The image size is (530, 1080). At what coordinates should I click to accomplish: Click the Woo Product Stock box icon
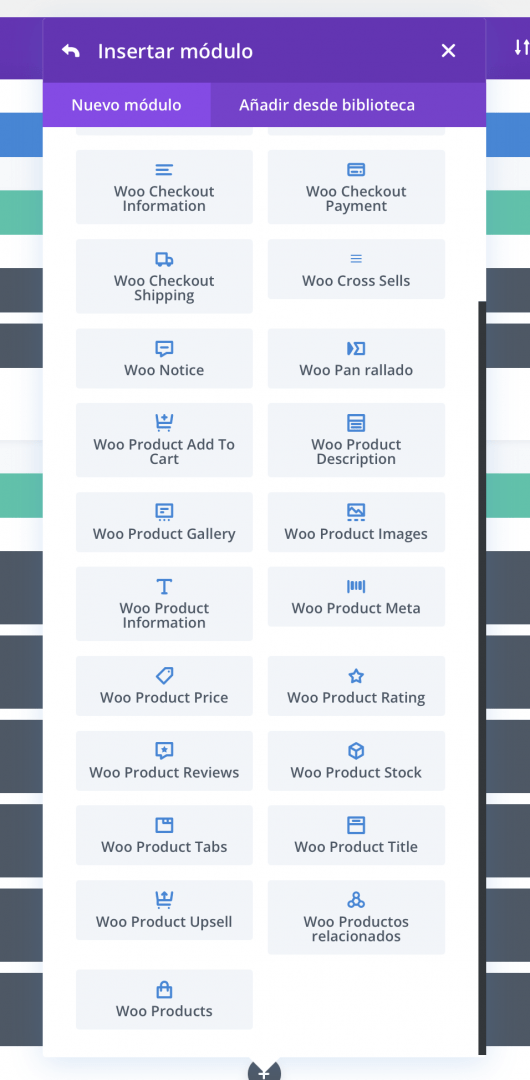(356, 751)
